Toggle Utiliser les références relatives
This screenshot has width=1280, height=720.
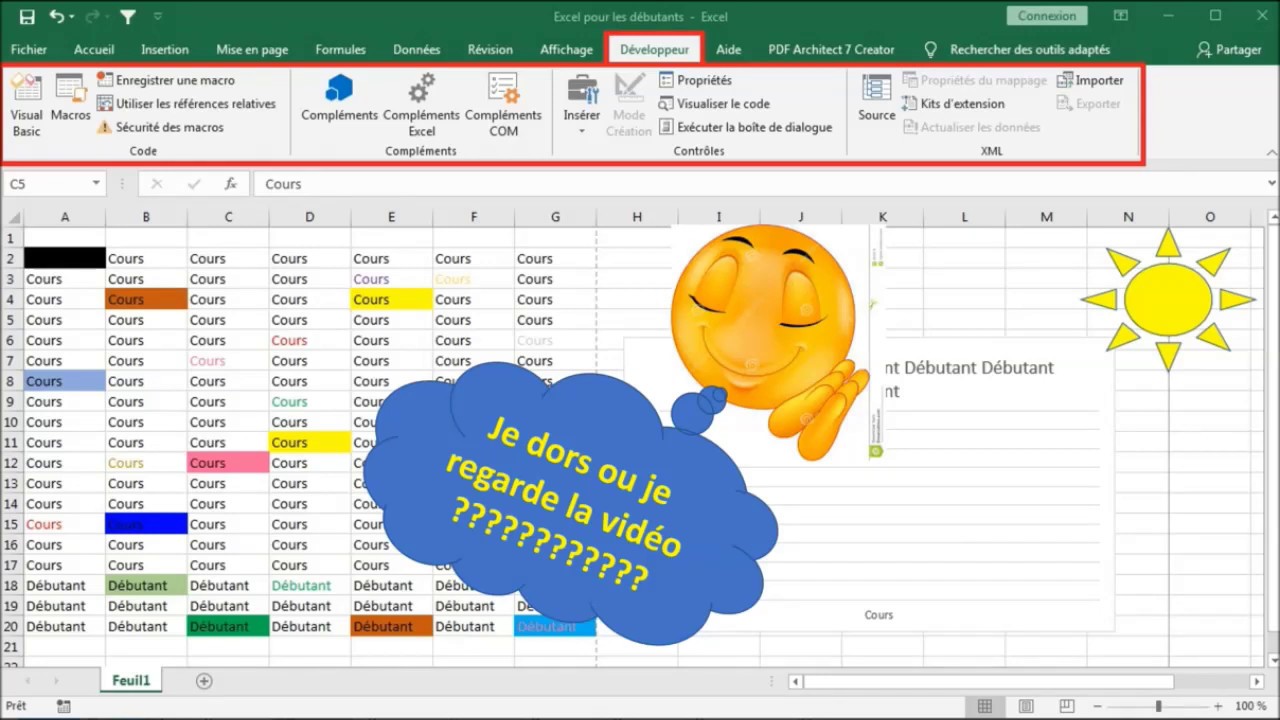click(x=187, y=104)
